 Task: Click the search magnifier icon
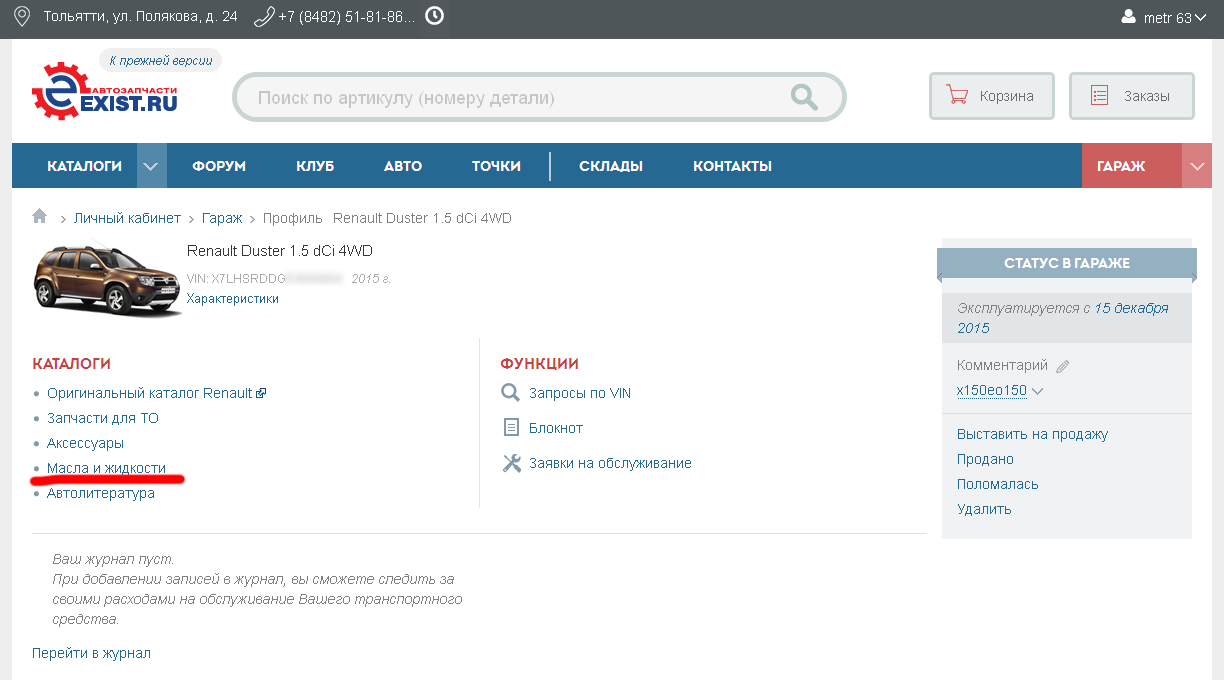pyautogui.click(x=804, y=97)
